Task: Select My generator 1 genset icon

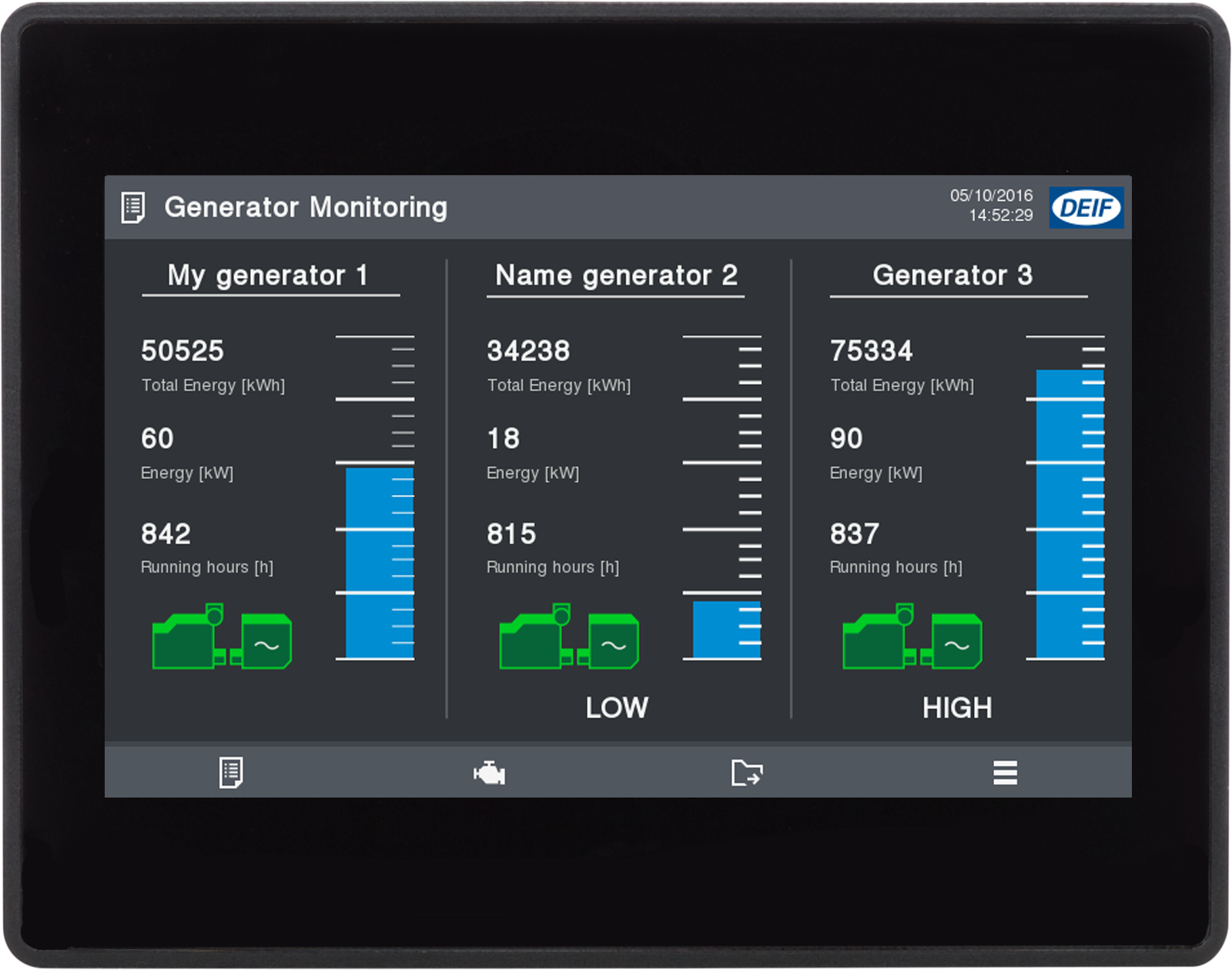Action: point(222,637)
